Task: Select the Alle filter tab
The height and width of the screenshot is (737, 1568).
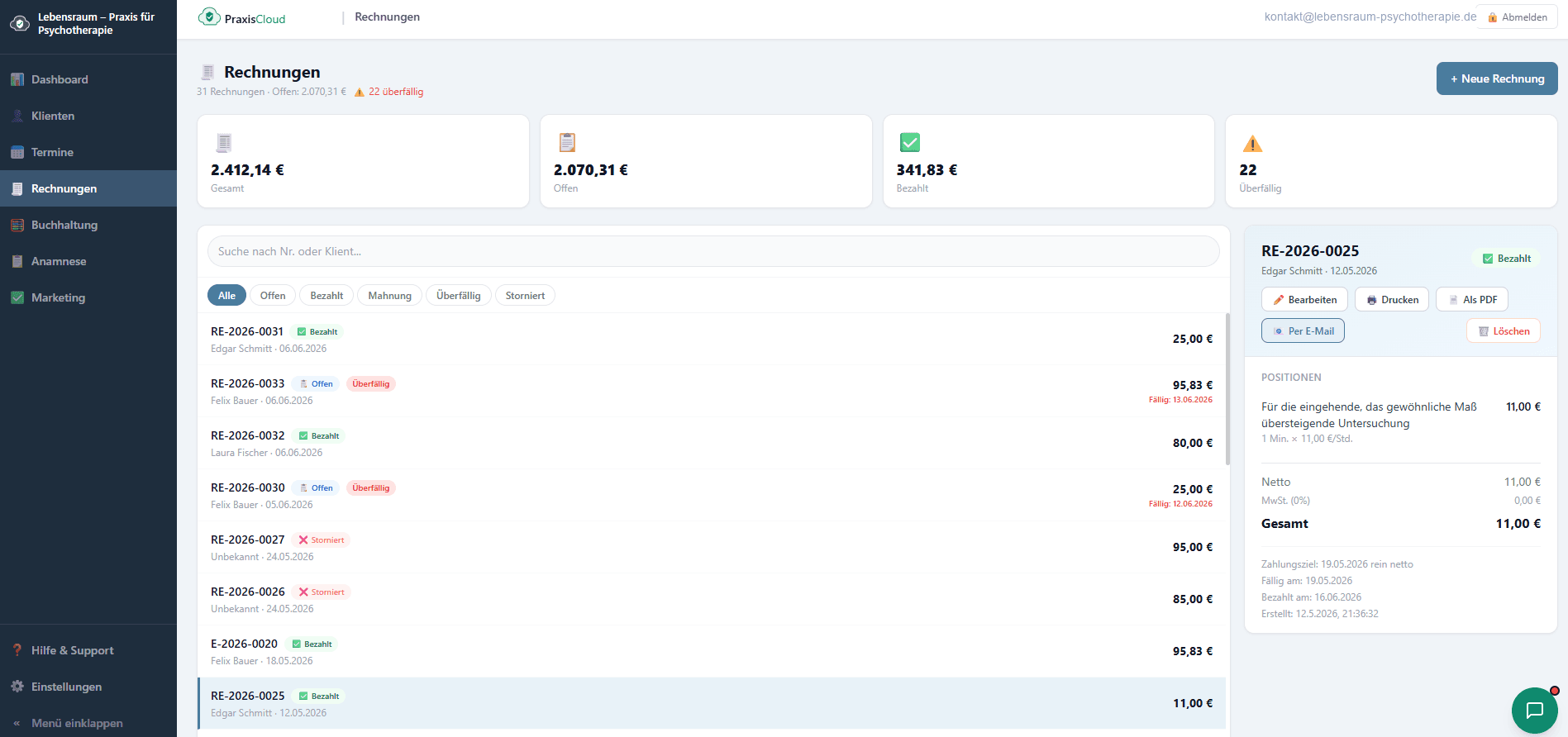Action: point(226,296)
